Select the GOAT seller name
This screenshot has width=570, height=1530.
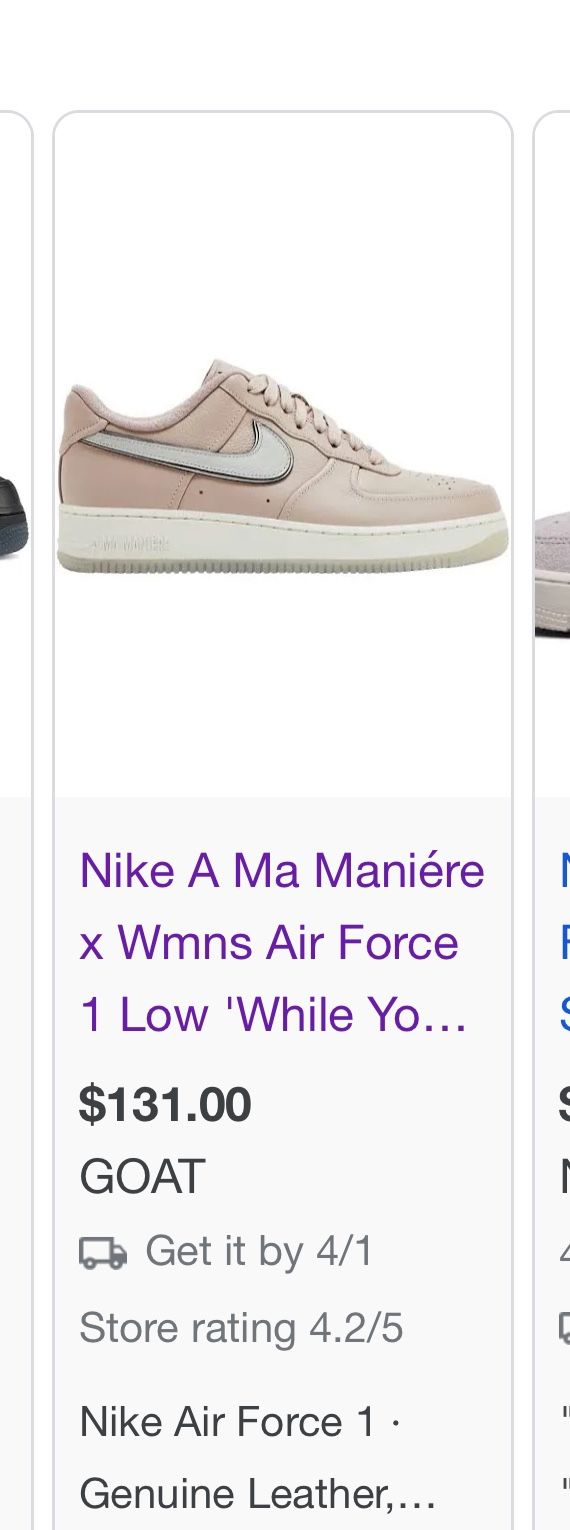coord(142,1177)
